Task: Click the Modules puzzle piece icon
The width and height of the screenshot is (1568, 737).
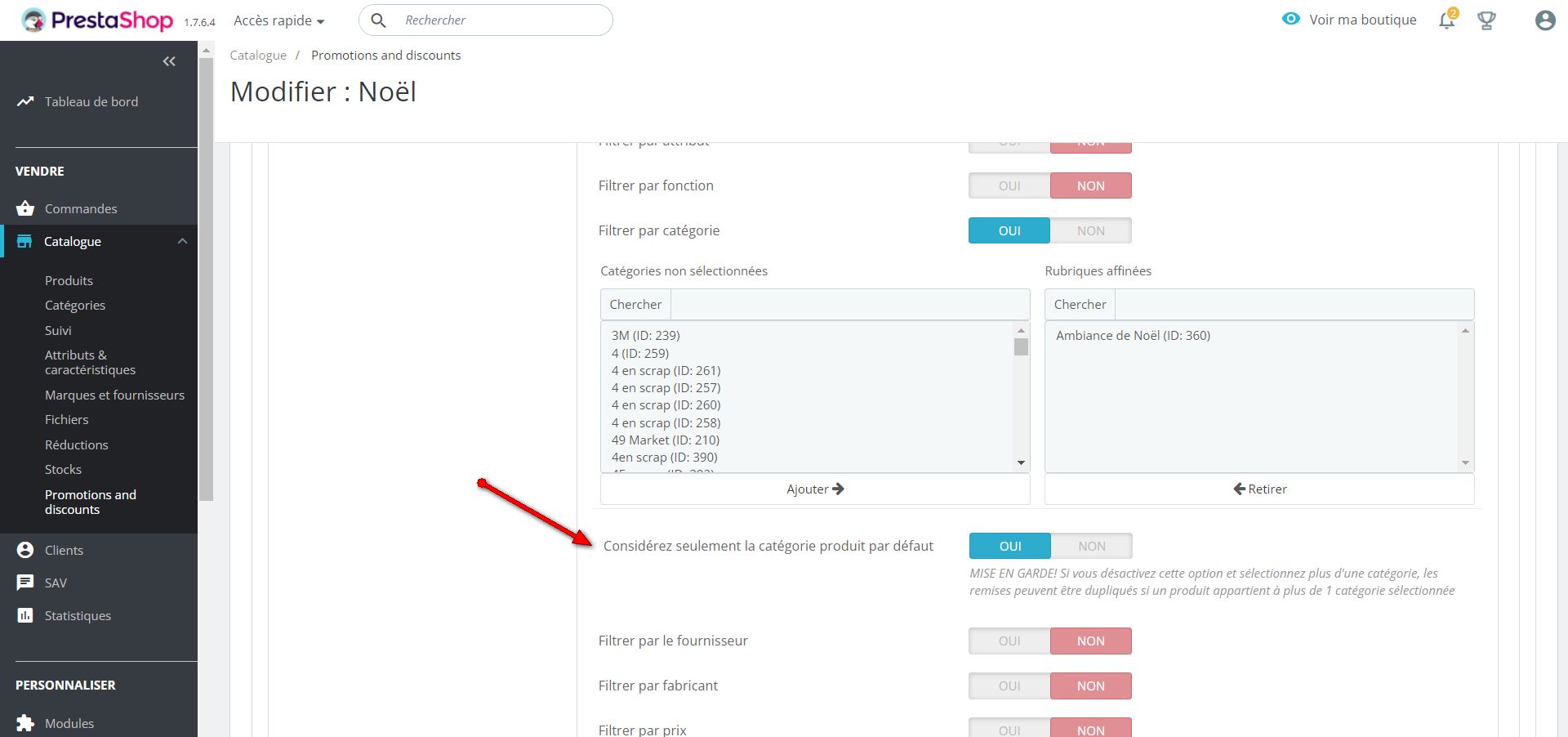Action: click(25, 723)
